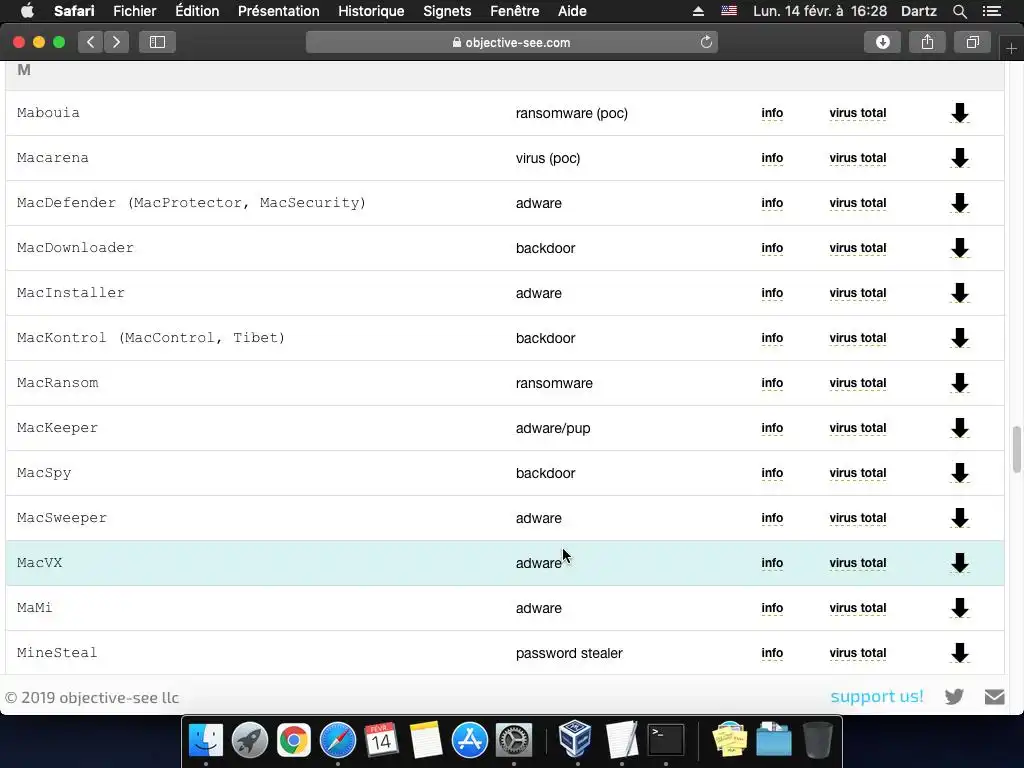Screen dimensions: 1024x768
Task: Open the info link for MacRansom
Action: tap(772, 383)
